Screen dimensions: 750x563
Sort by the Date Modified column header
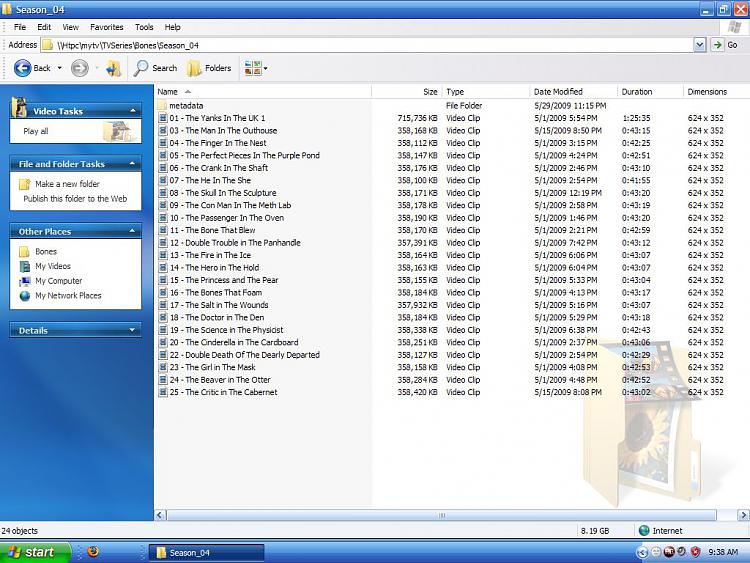point(573,92)
